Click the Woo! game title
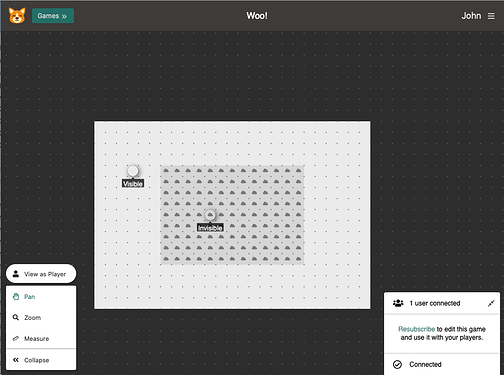This screenshot has width=504, height=375. pyautogui.click(x=257, y=16)
